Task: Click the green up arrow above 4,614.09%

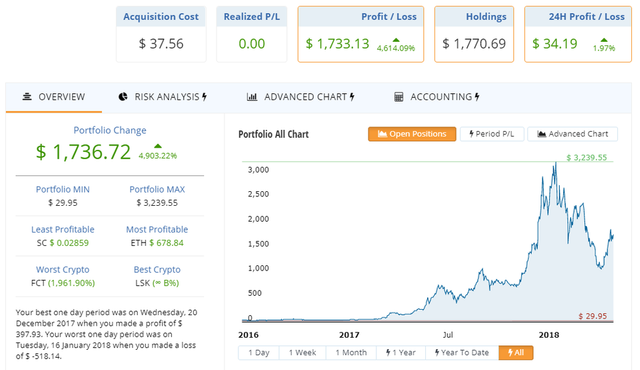Action: 396,40
